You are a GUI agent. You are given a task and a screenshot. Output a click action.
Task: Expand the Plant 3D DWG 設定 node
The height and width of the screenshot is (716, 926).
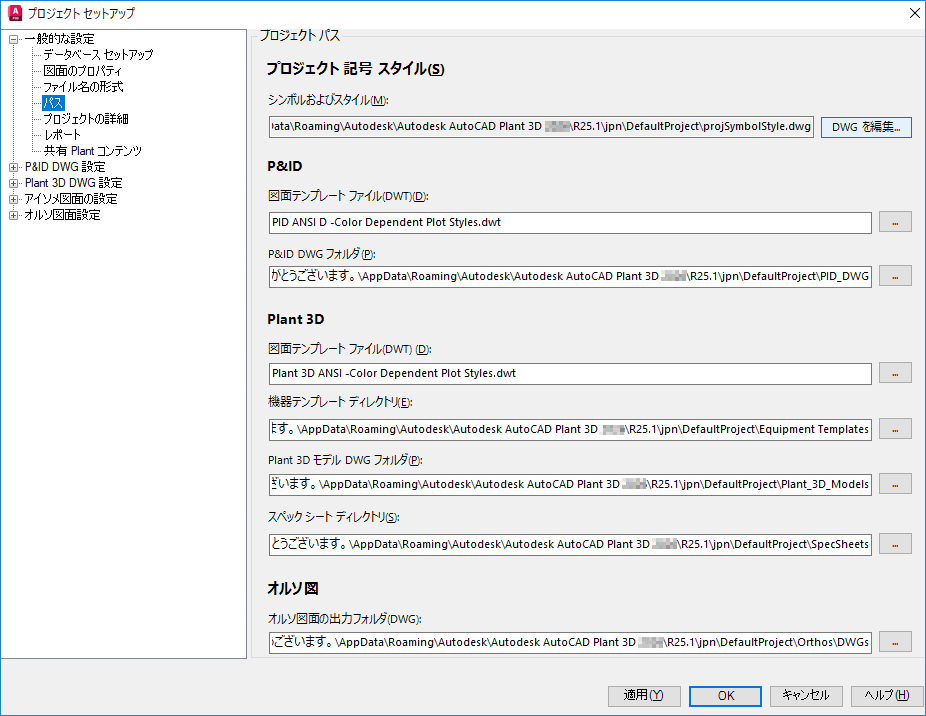click(x=13, y=183)
